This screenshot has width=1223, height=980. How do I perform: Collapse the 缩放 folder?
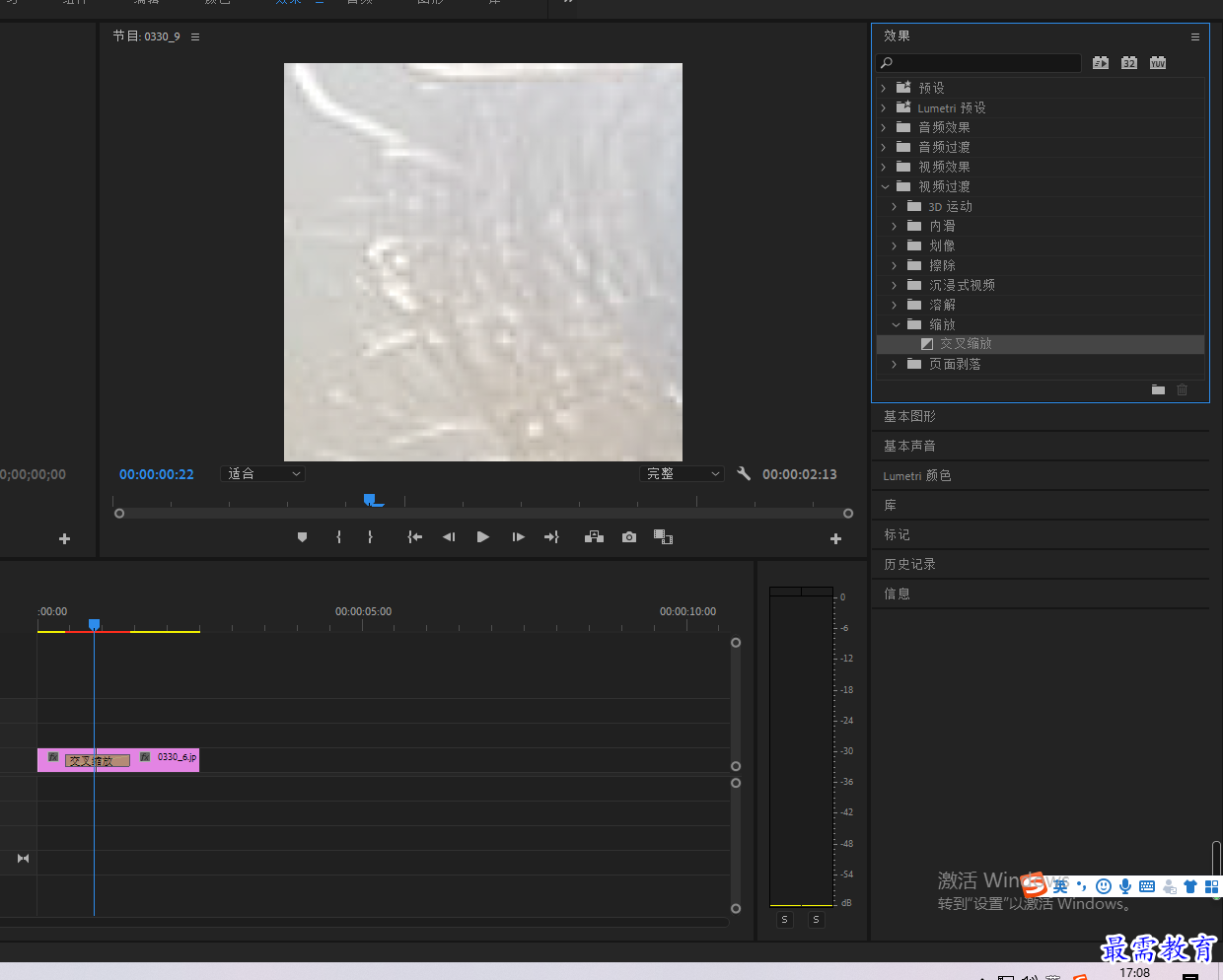click(896, 324)
